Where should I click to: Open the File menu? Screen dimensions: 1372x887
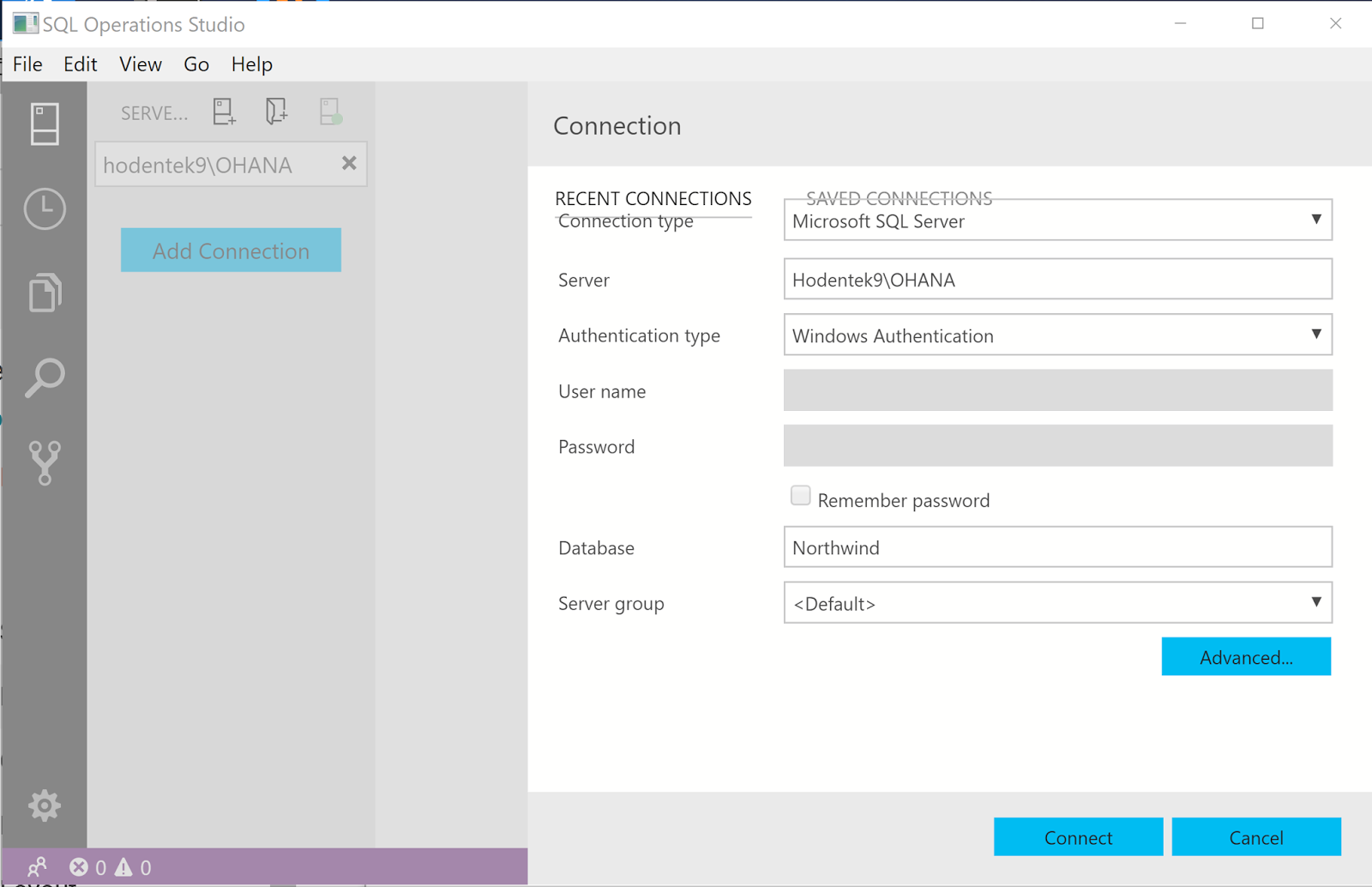click(x=27, y=64)
